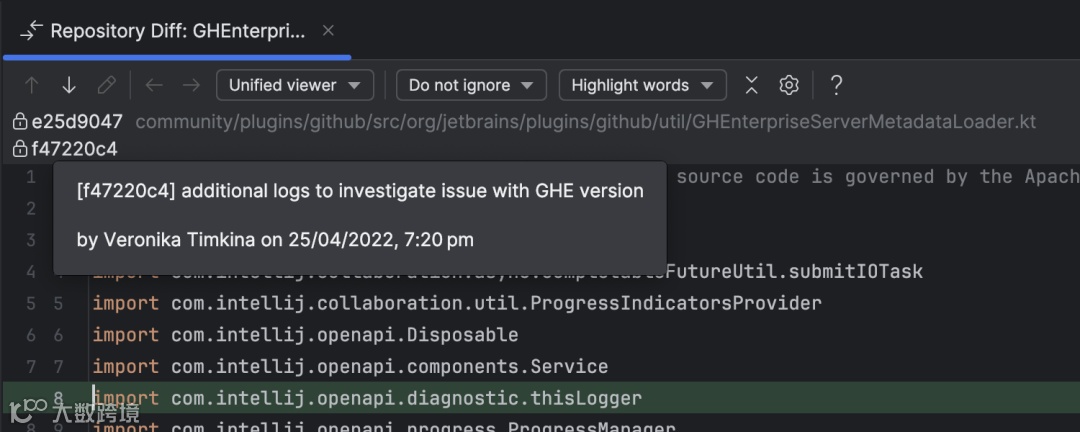Image resolution: width=1080 pixels, height=432 pixels.
Task: Open diff settings gear icon
Action: coord(789,85)
